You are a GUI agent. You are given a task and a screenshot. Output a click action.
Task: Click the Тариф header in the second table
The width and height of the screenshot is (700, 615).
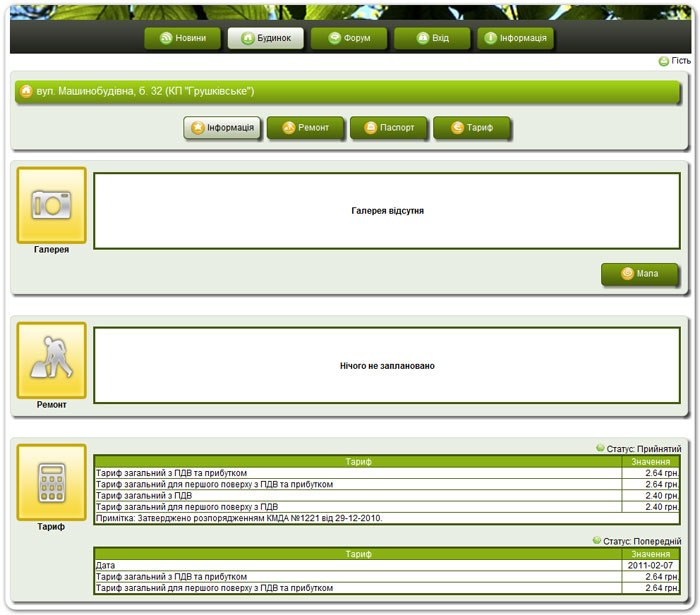coord(358,554)
